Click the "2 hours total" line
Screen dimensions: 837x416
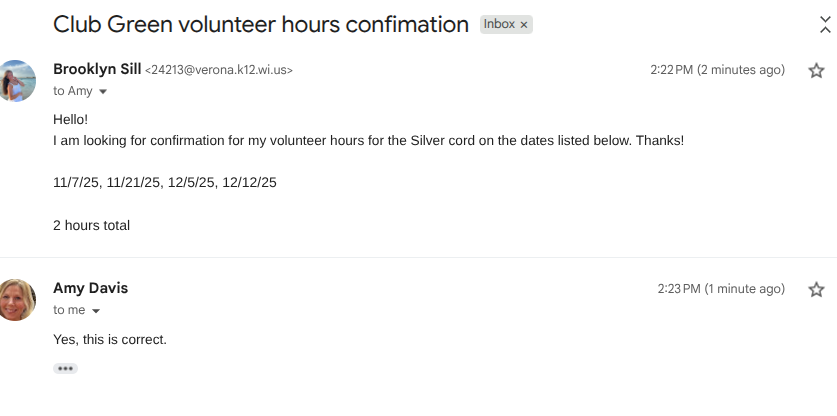pyautogui.click(x=91, y=225)
